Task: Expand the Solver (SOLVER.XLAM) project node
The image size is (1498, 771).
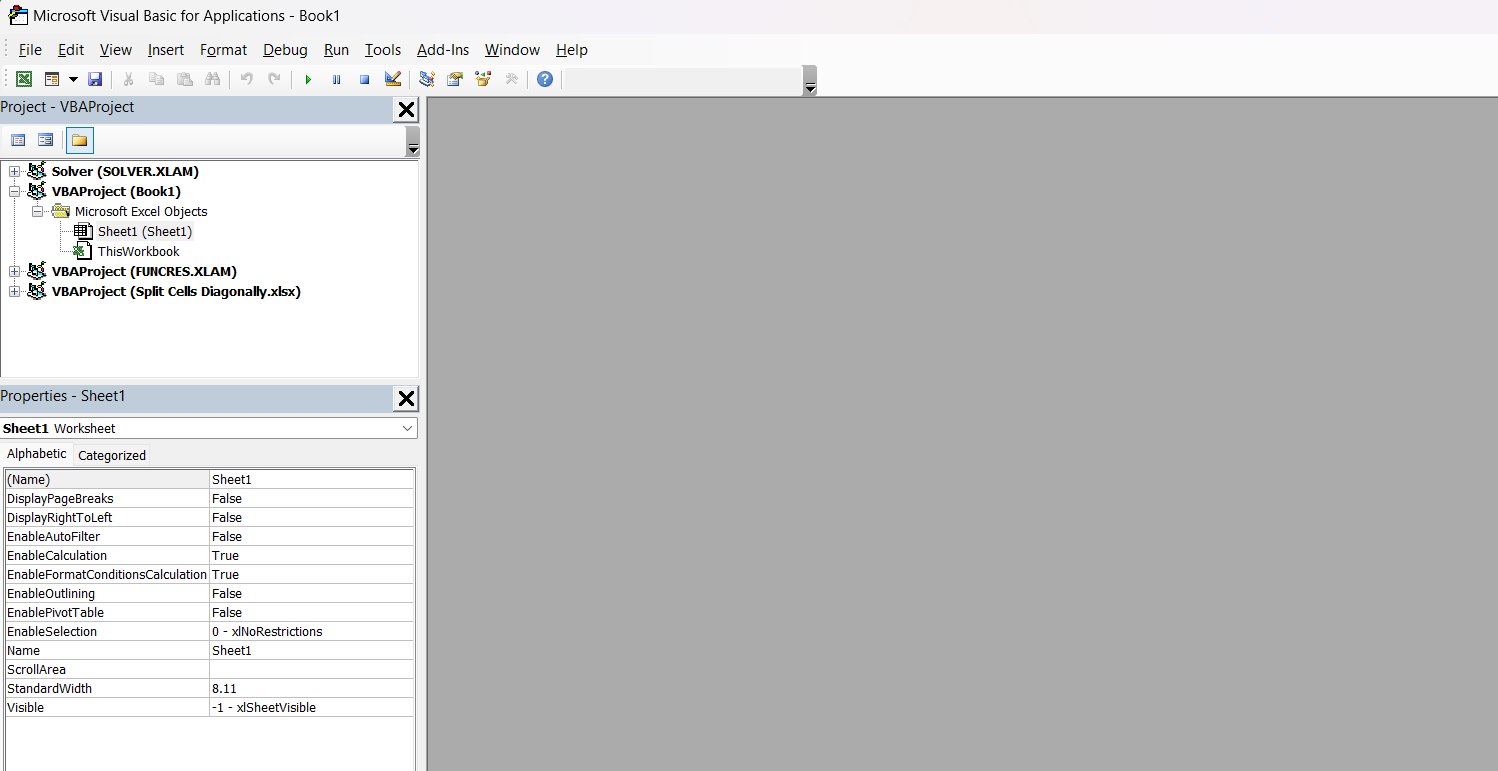Action: (14, 171)
